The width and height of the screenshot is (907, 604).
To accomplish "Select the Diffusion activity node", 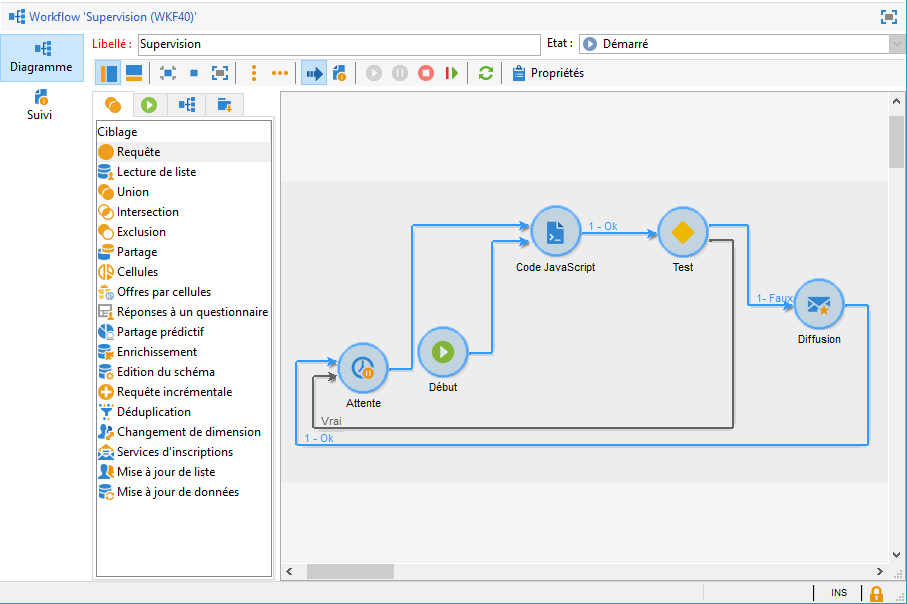I will (x=819, y=304).
